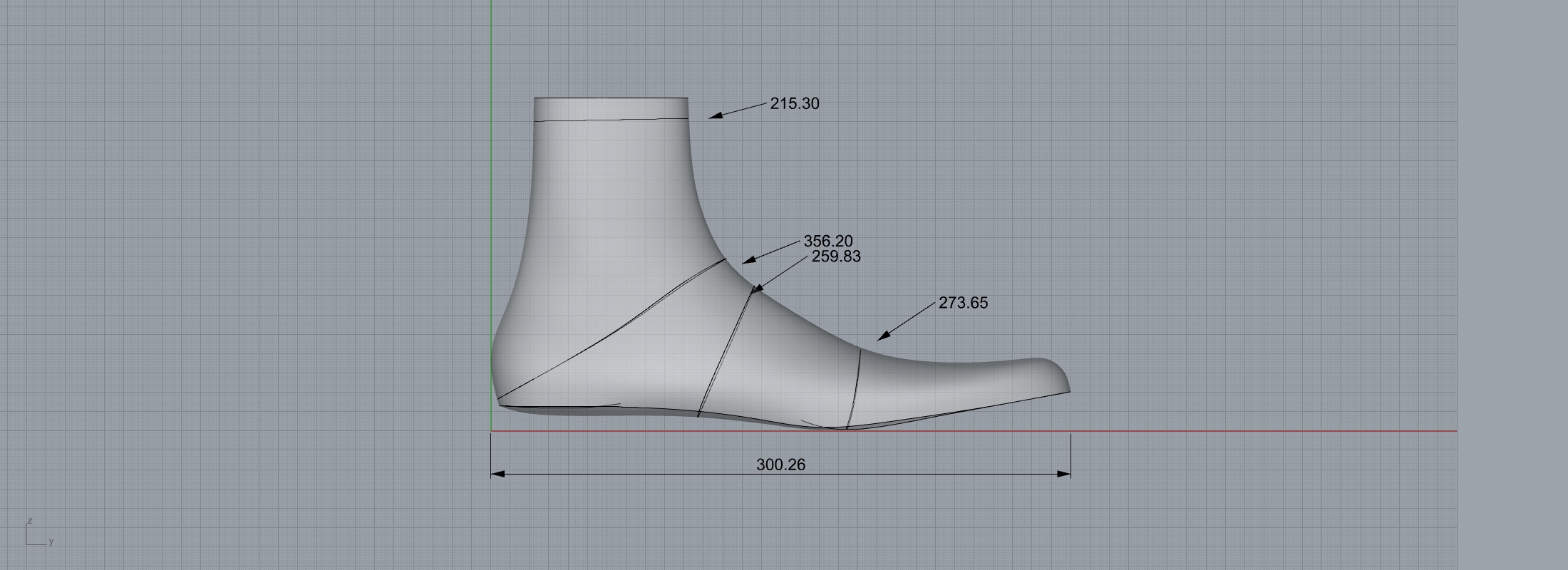Click the 259.83 leader text
The height and width of the screenshot is (570, 1568).
tap(836, 256)
